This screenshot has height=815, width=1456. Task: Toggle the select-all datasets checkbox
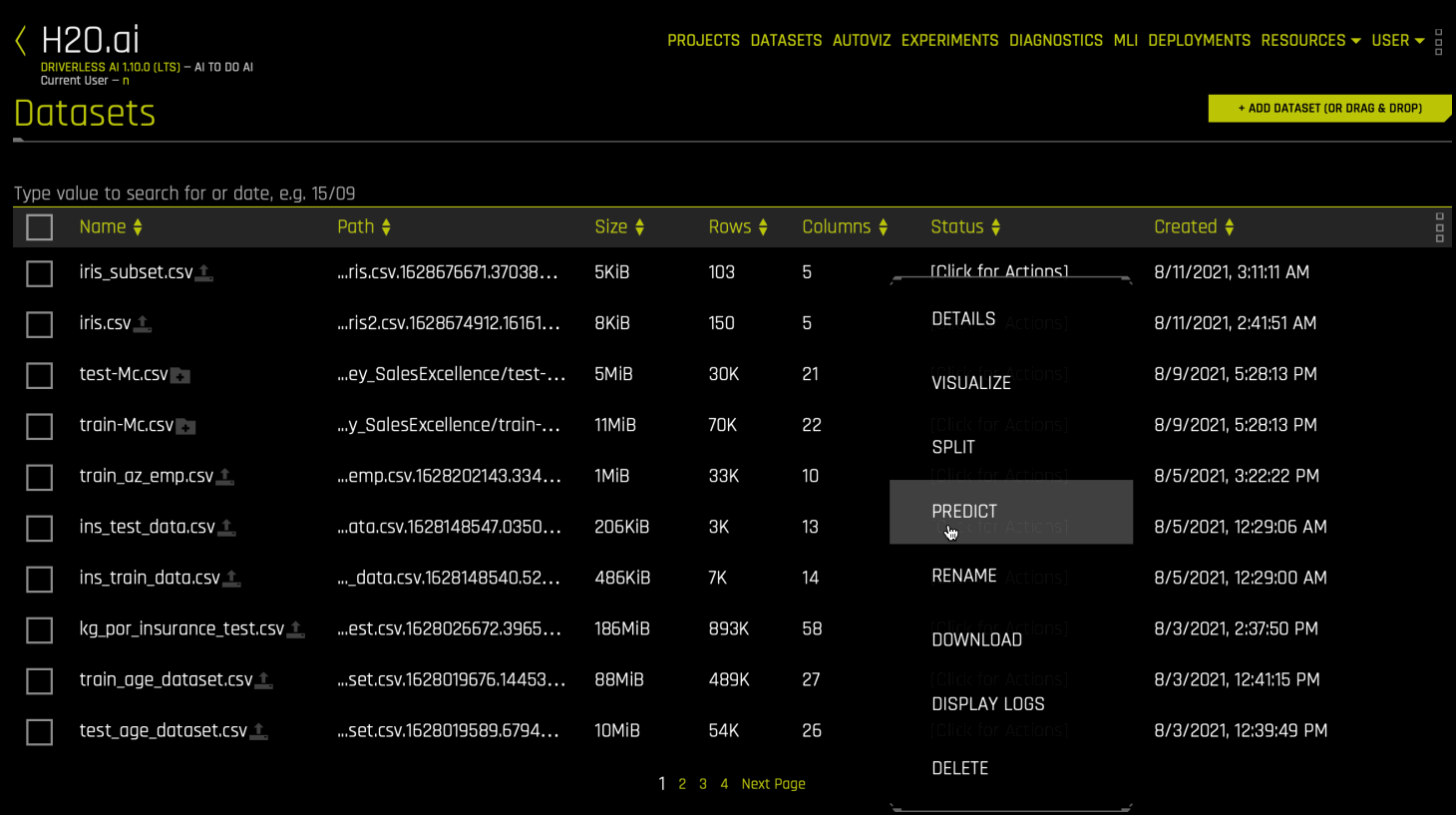coord(39,227)
